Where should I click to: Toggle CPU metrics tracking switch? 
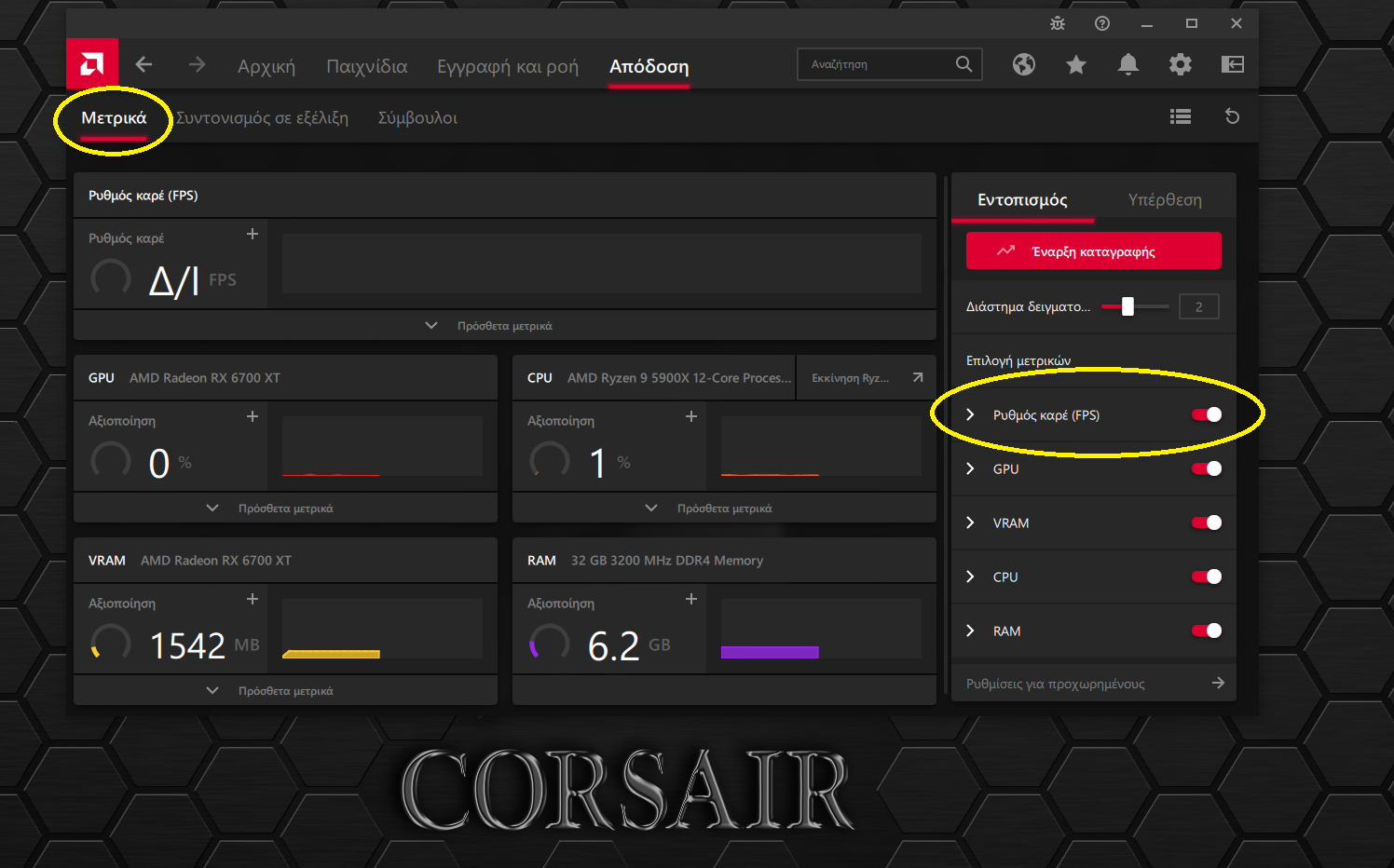coord(1207,576)
